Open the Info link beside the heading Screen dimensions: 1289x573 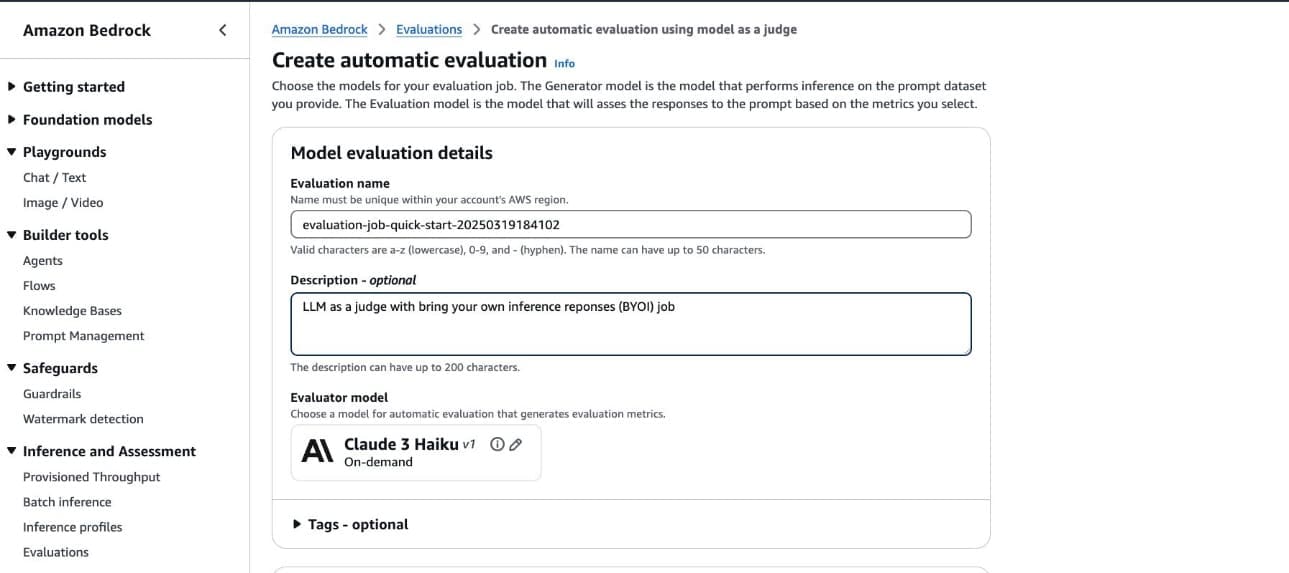point(564,63)
